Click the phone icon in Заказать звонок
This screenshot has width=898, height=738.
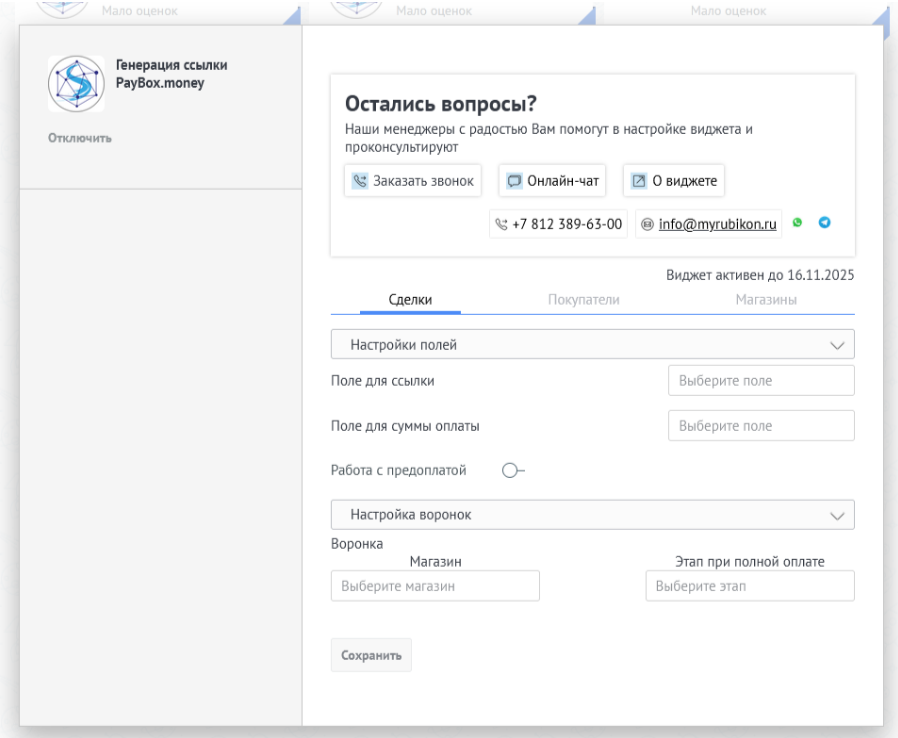point(360,181)
